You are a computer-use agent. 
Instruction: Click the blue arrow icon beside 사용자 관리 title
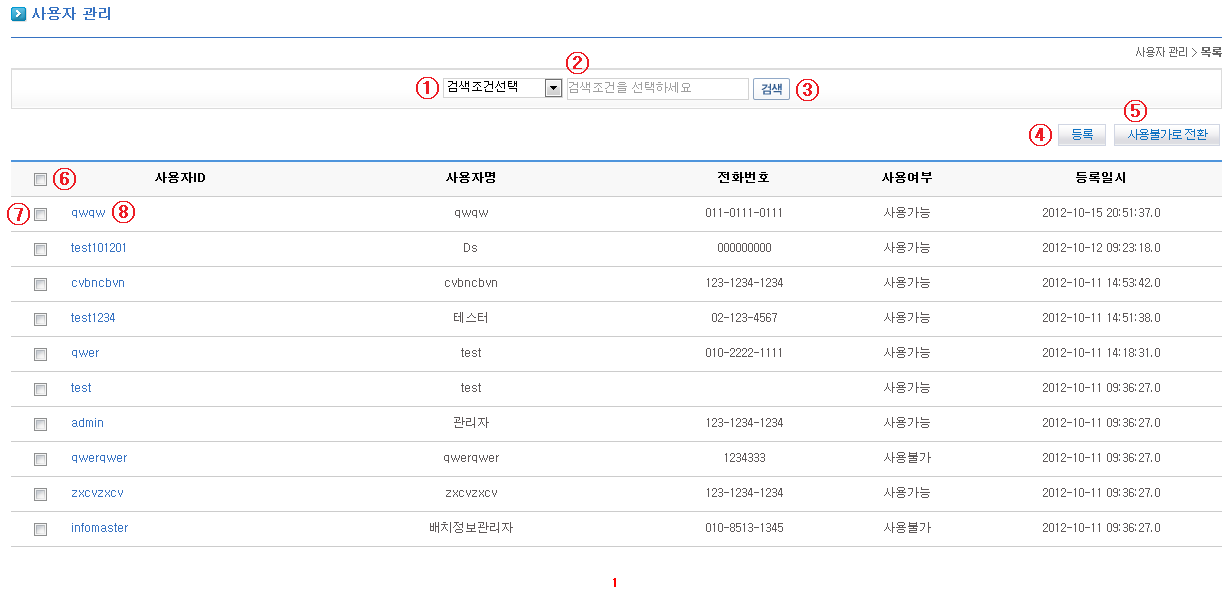(x=18, y=14)
